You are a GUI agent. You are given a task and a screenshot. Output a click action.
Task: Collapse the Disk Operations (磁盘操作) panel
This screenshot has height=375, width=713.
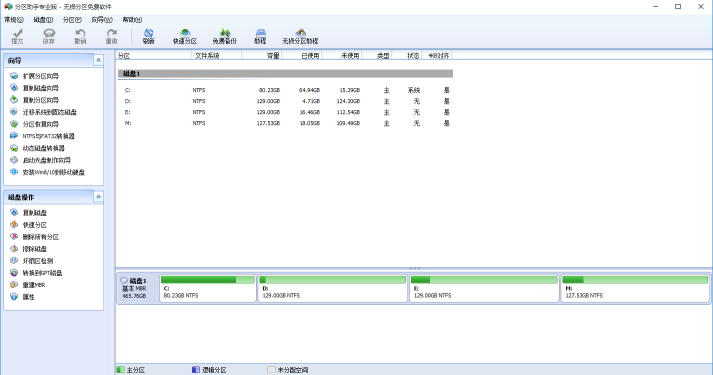click(98, 197)
